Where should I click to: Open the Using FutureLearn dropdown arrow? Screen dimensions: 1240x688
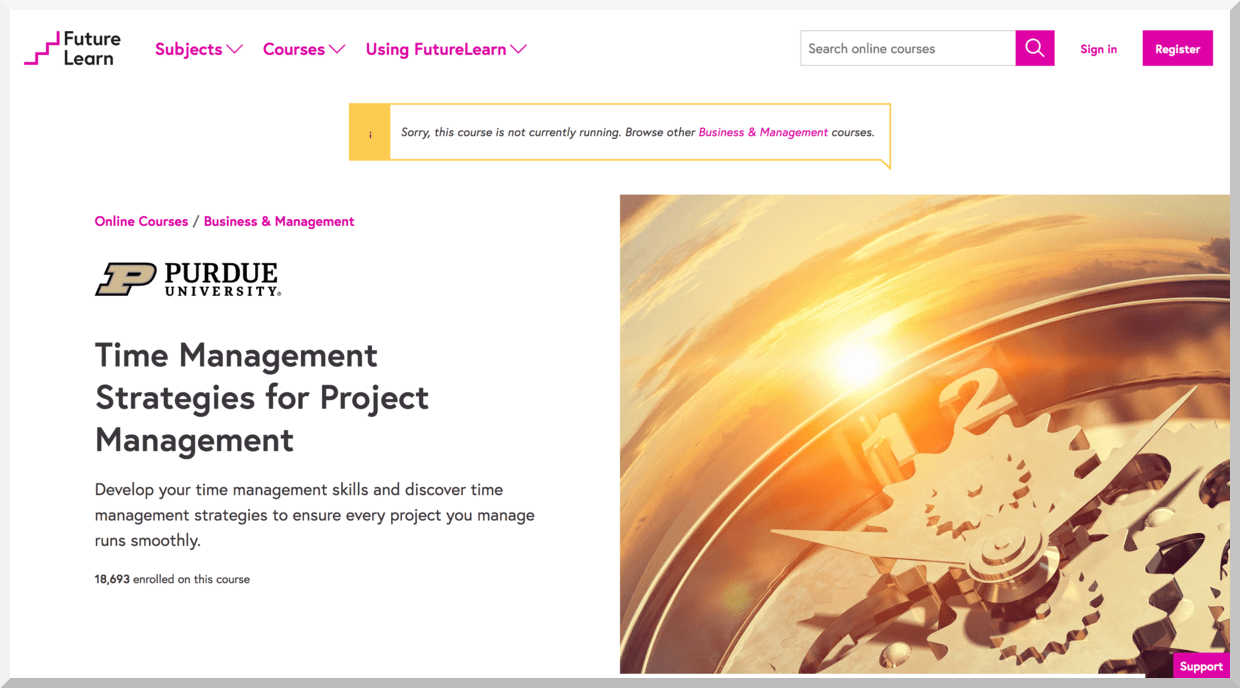point(518,49)
